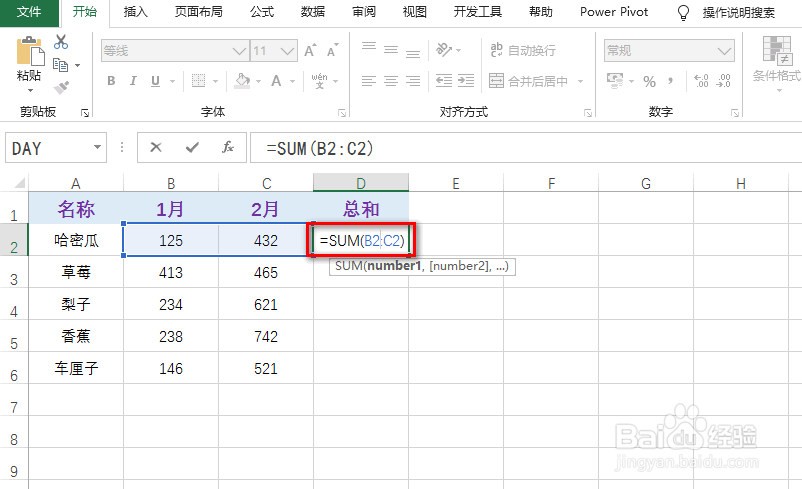
Task: Open 剪贴板 dialog launcher
Action: click(85, 113)
